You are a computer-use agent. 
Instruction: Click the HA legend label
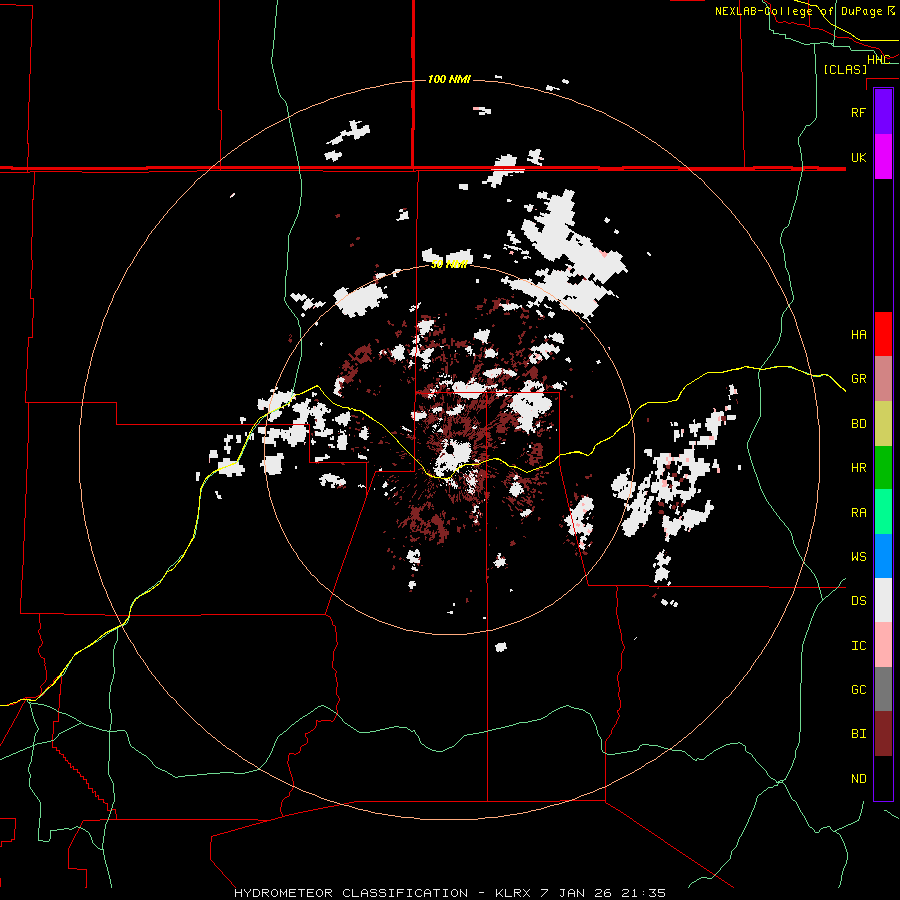859,334
